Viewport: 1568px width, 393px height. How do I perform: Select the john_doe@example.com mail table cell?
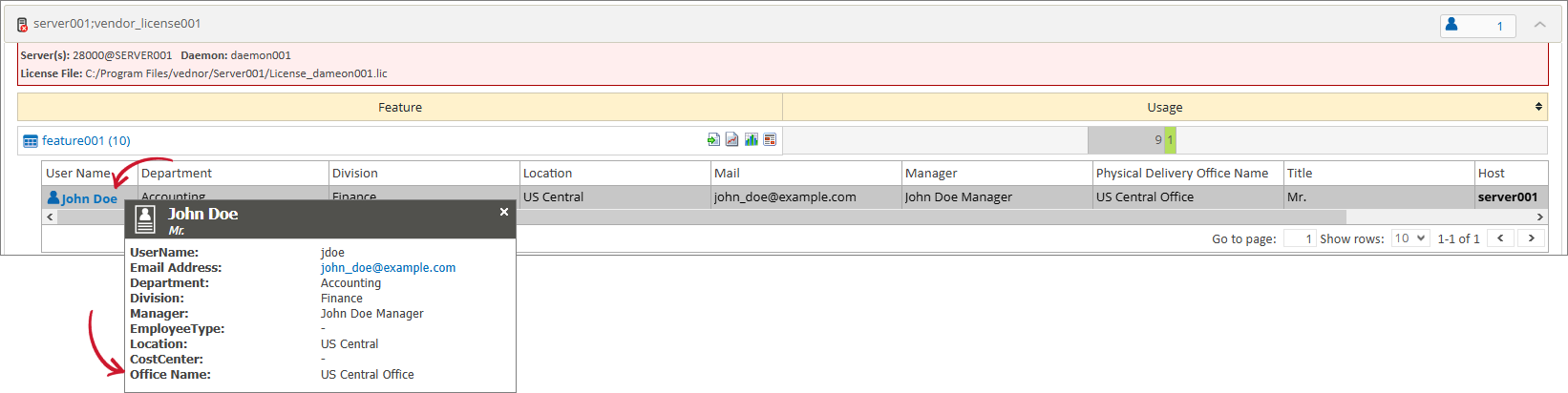[x=806, y=197]
